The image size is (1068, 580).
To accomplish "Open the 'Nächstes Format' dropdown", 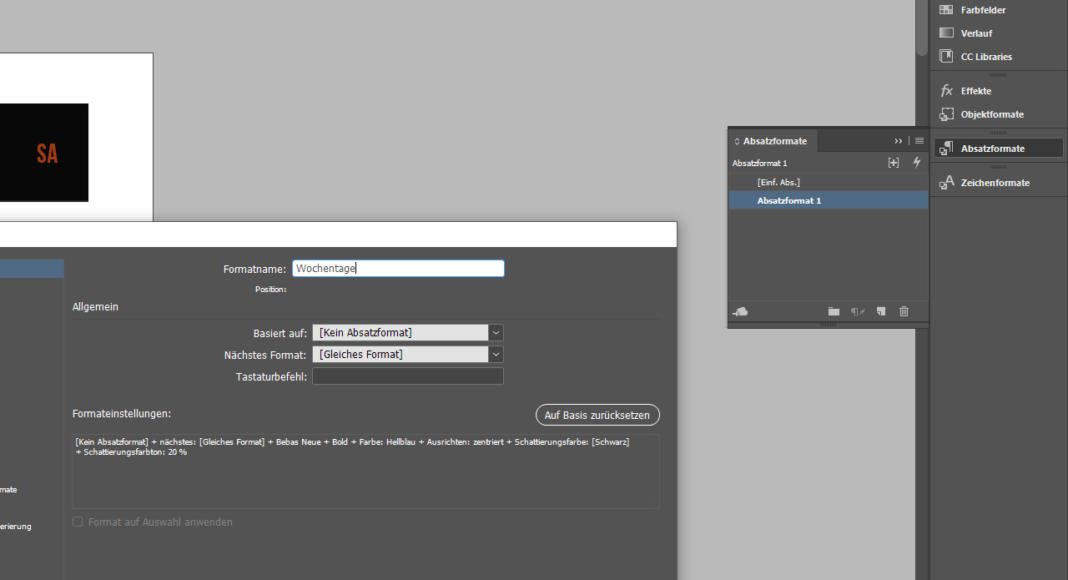I will coord(496,355).
